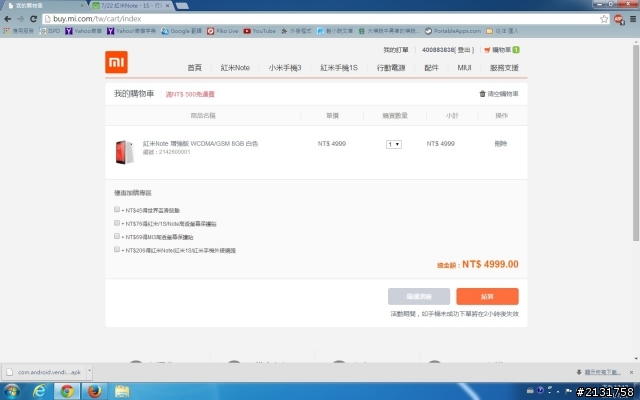Open the ISPD bookmark

pyautogui.click(x=50, y=31)
